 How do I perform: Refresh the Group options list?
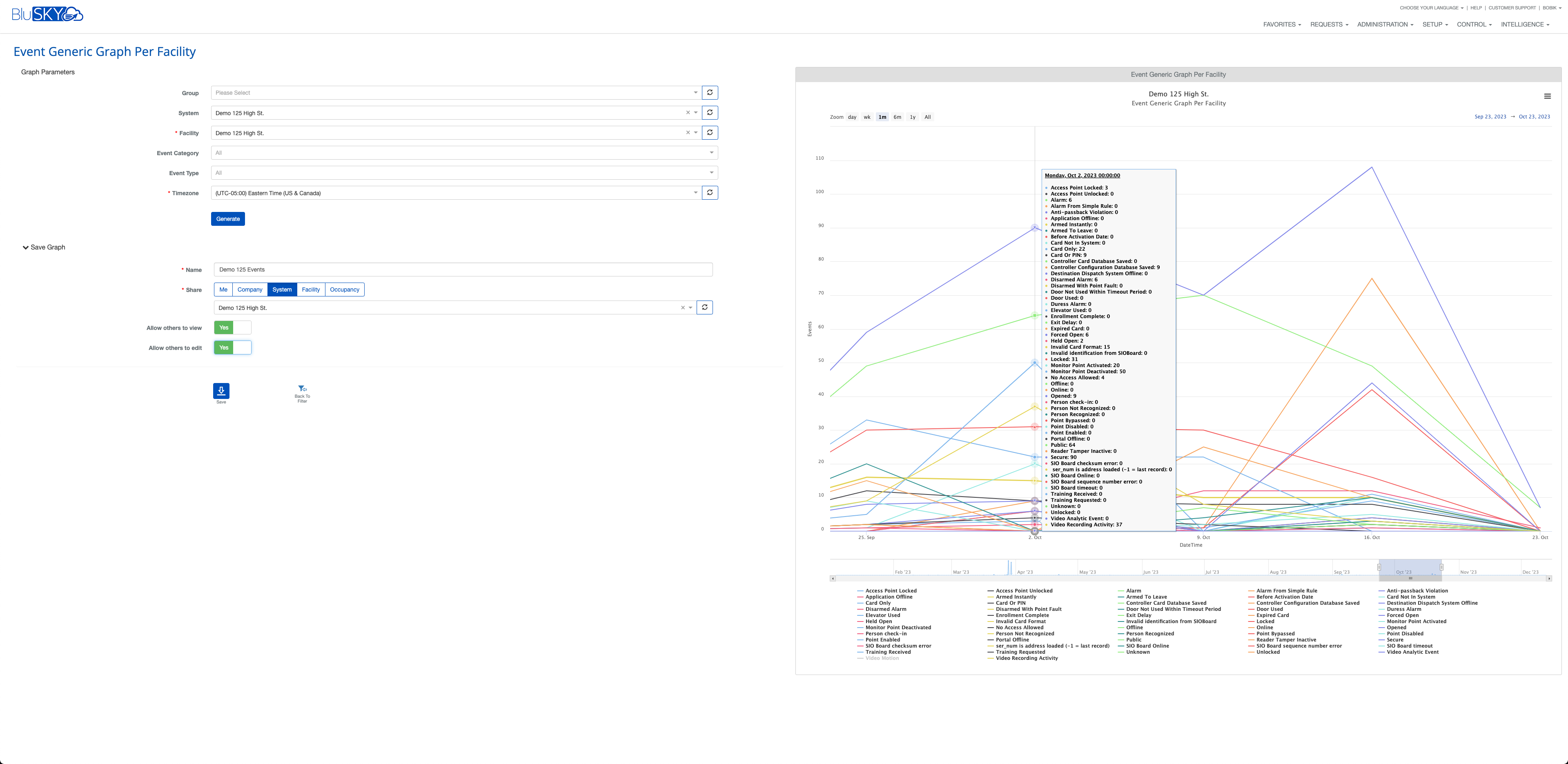click(710, 92)
